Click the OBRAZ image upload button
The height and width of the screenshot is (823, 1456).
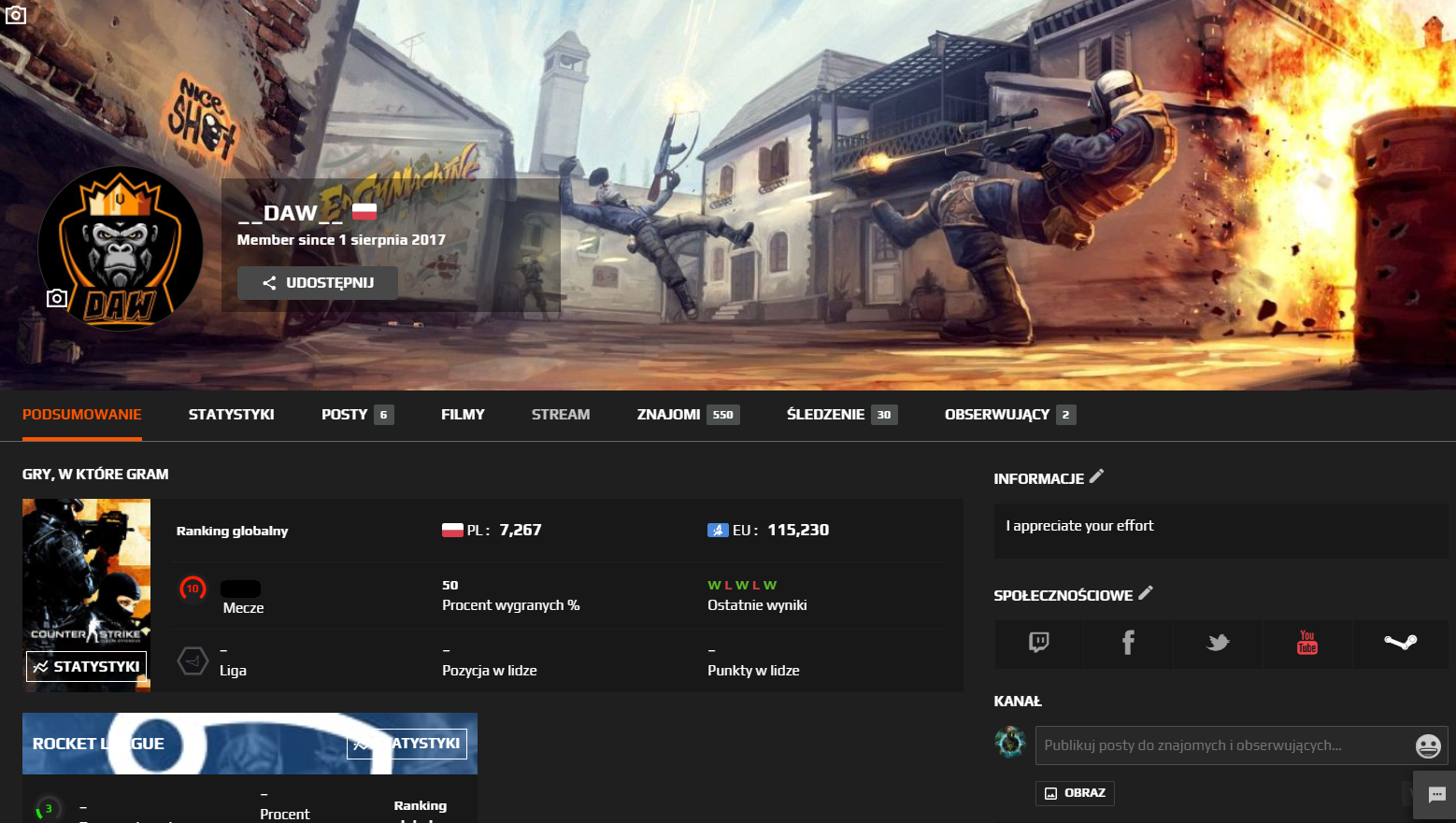point(1075,793)
